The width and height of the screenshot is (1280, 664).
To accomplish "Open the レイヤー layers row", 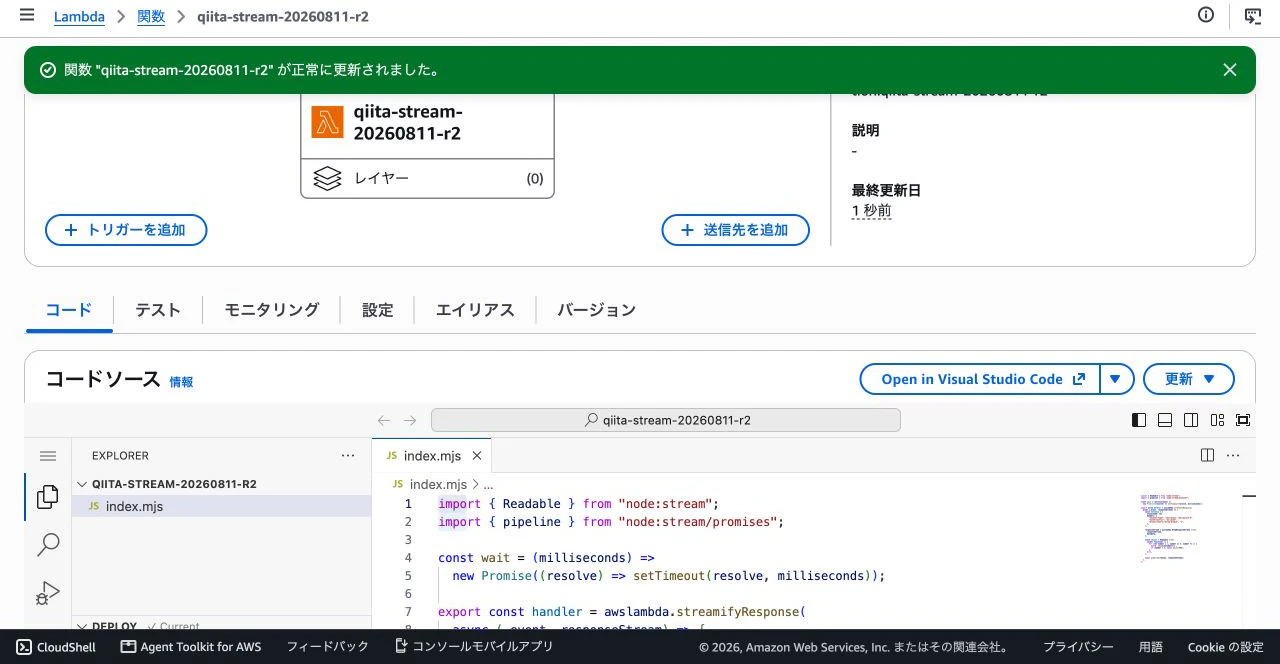I will [x=427, y=179].
